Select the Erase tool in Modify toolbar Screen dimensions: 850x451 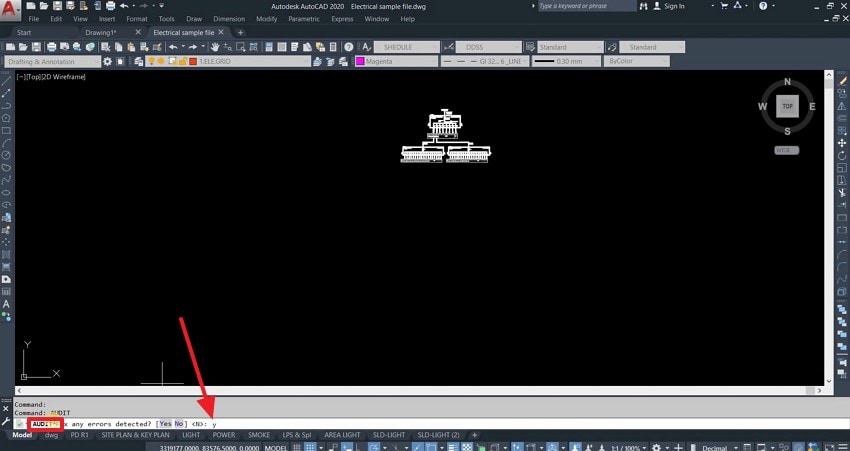[842, 81]
